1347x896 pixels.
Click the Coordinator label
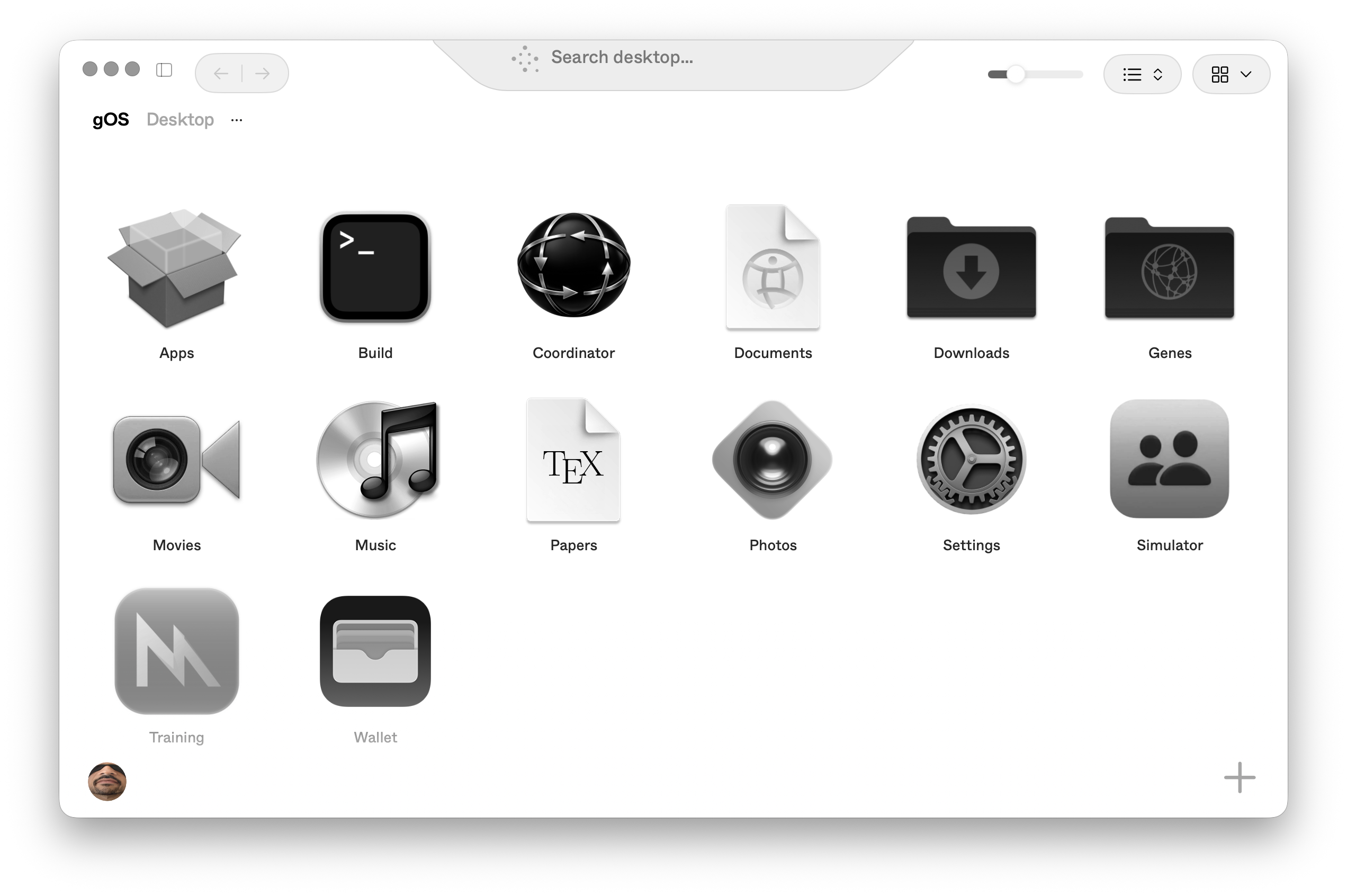tap(573, 353)
